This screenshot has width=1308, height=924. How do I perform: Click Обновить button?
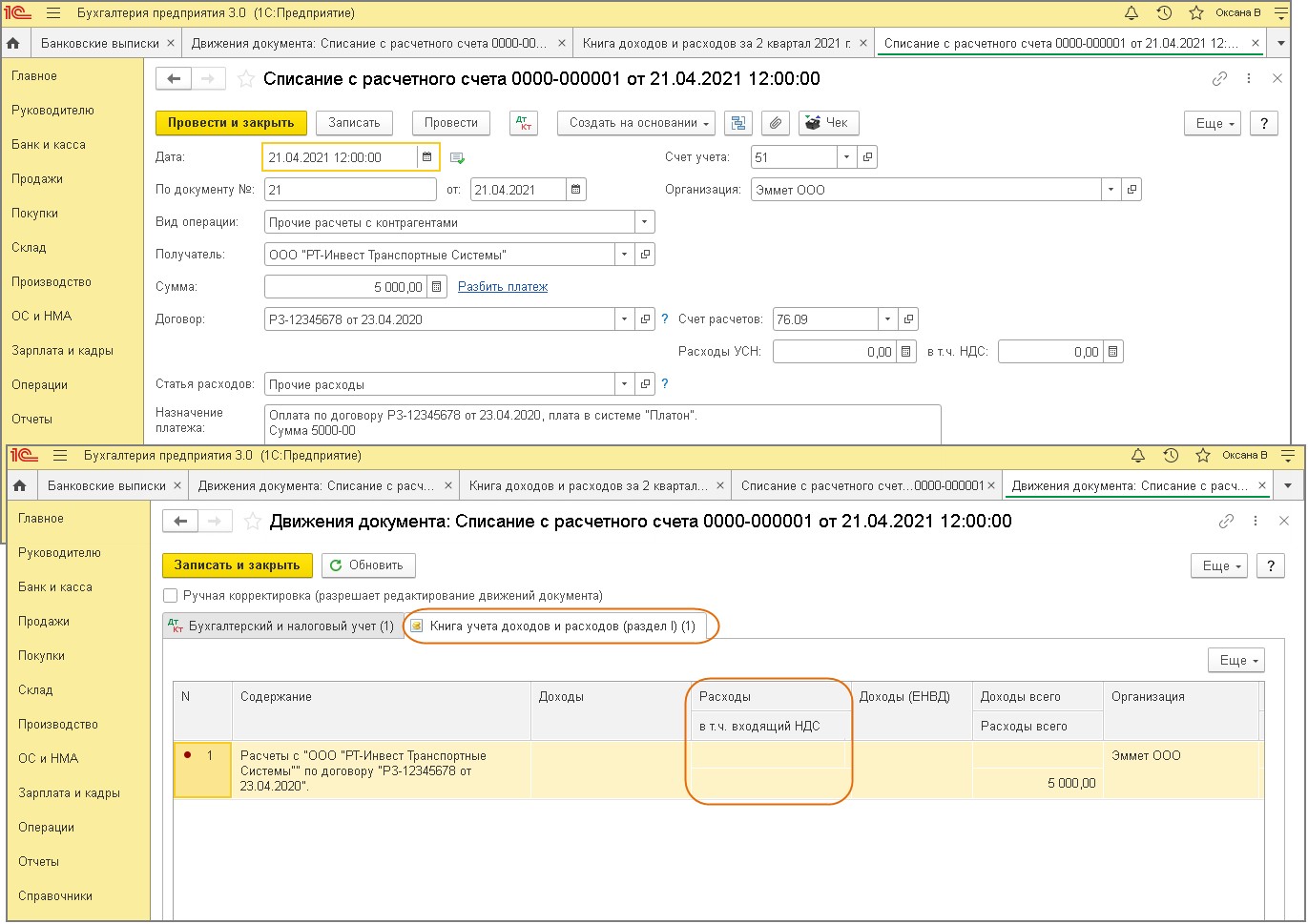(368, 565)
